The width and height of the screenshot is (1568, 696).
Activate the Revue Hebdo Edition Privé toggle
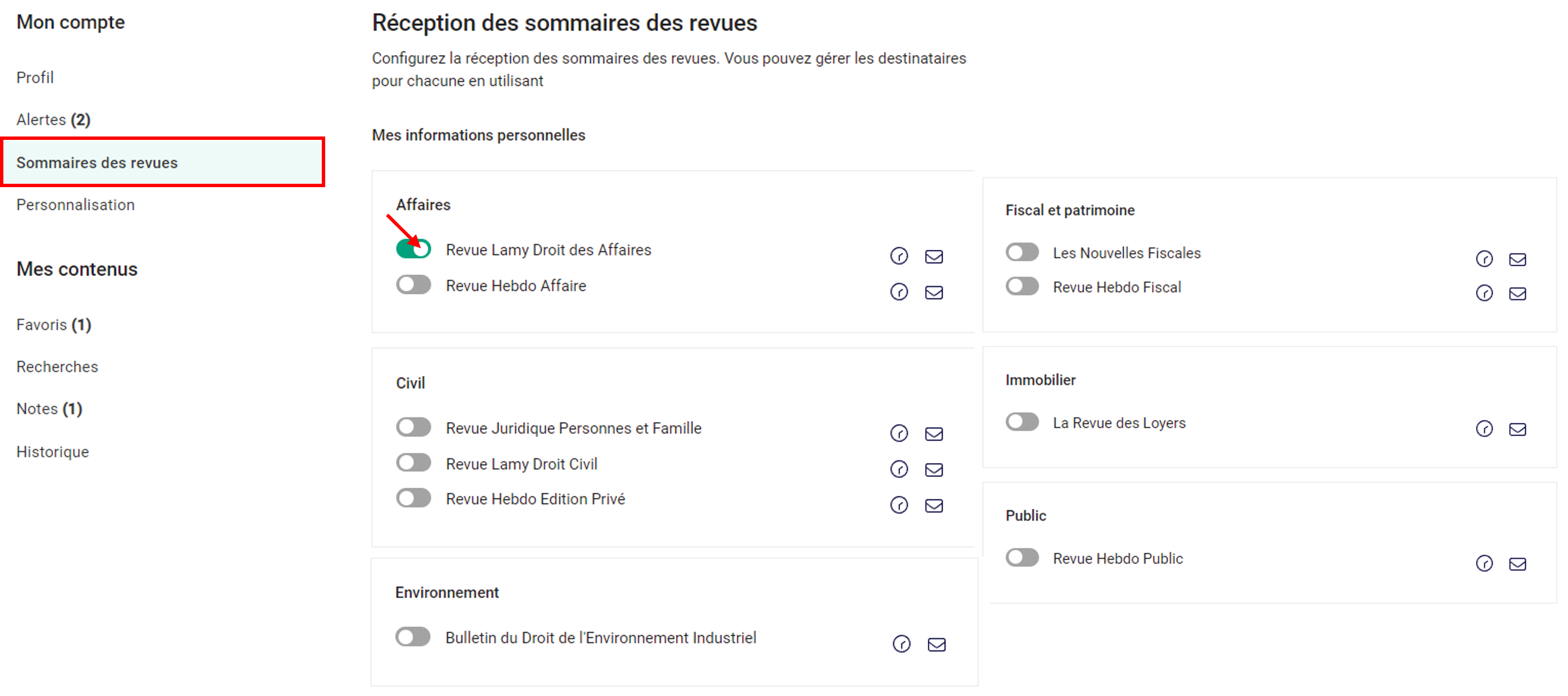413,498
